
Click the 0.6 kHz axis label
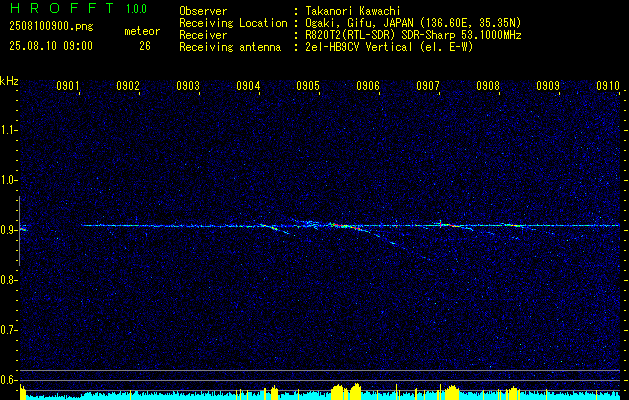click(x=9, y=380)
